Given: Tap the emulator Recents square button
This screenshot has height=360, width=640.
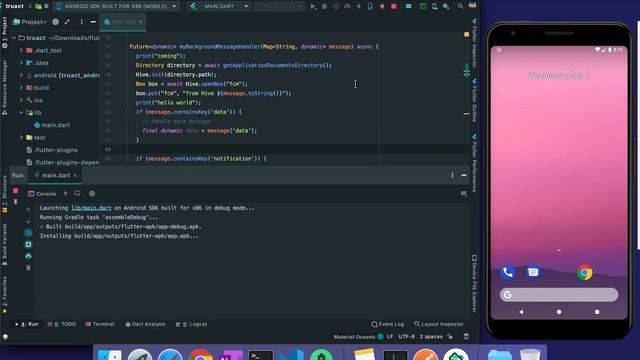Looking at the screenshot, I should tap(597, 312).
